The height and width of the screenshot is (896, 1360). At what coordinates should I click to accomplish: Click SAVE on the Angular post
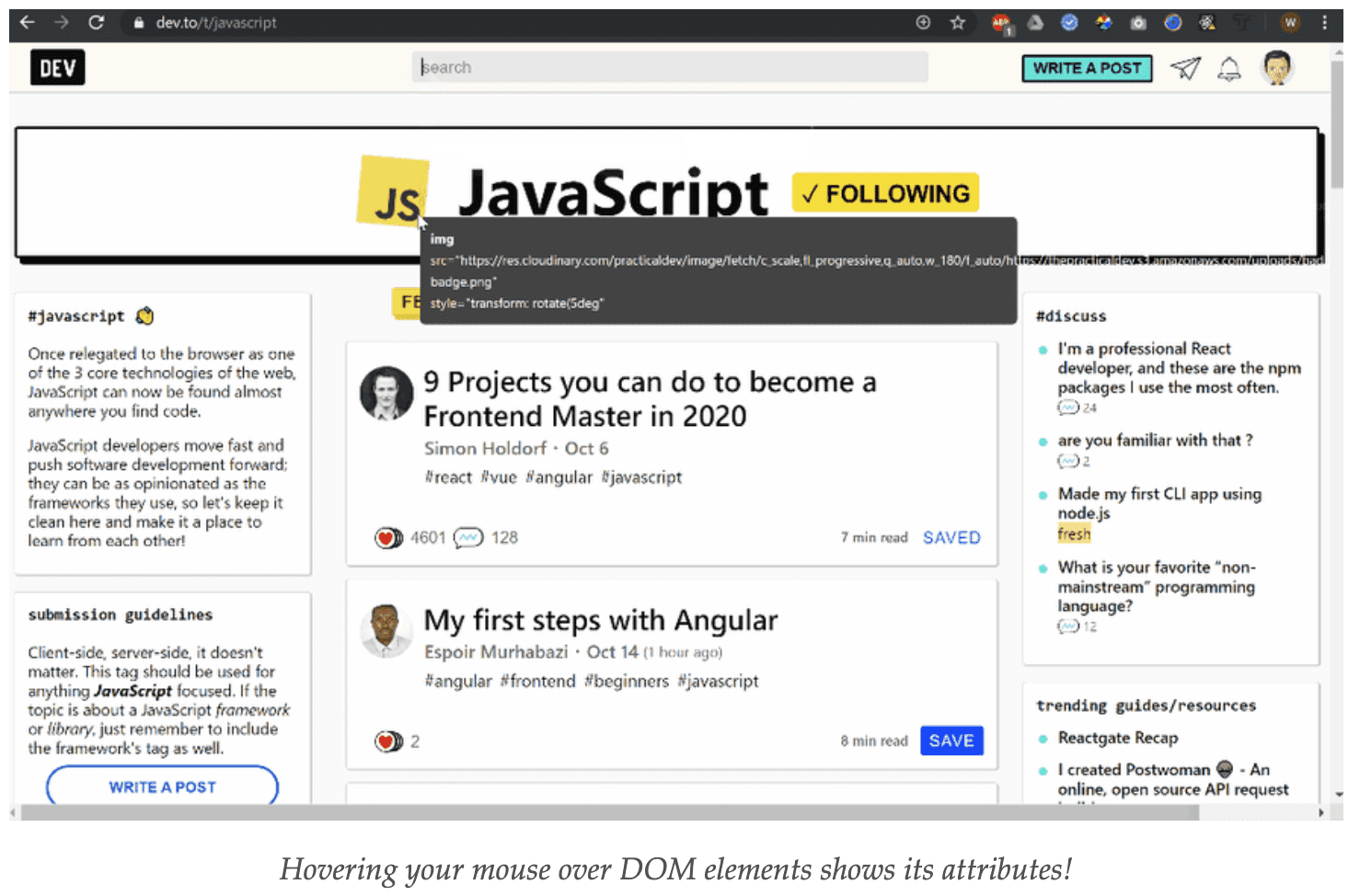click(x=951, y=741)
